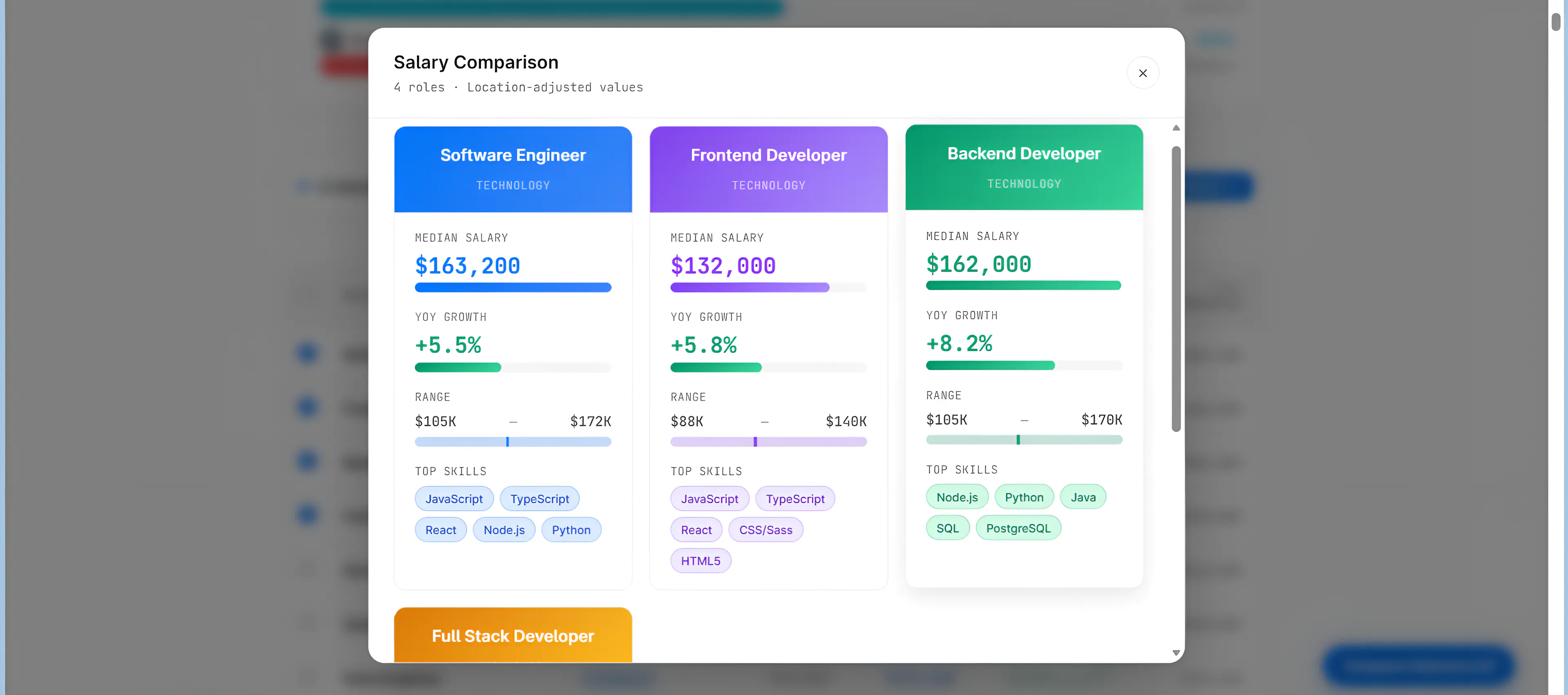Click the +5.8% growth value
1568x695 pixels.
(x=704, y=345)
